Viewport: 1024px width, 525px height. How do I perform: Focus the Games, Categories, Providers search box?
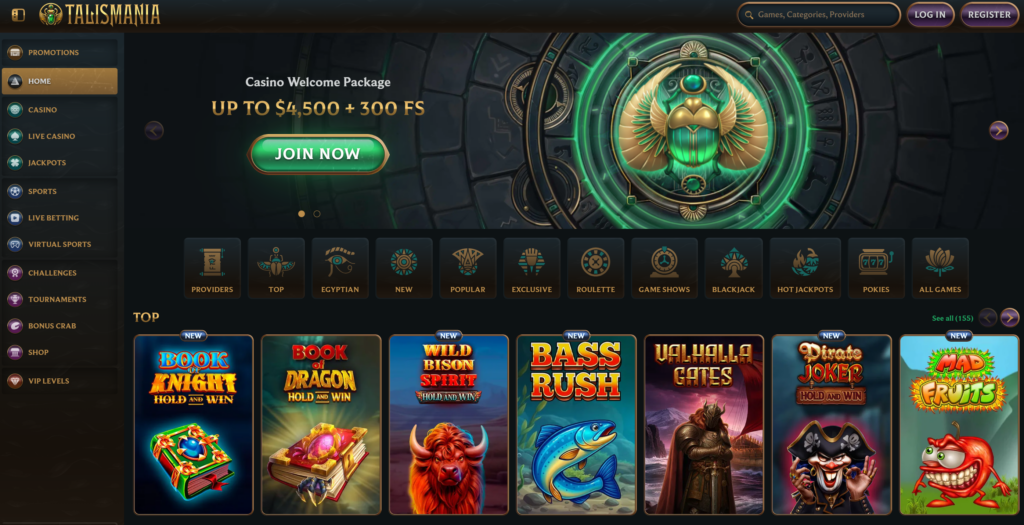pos(819,14)
